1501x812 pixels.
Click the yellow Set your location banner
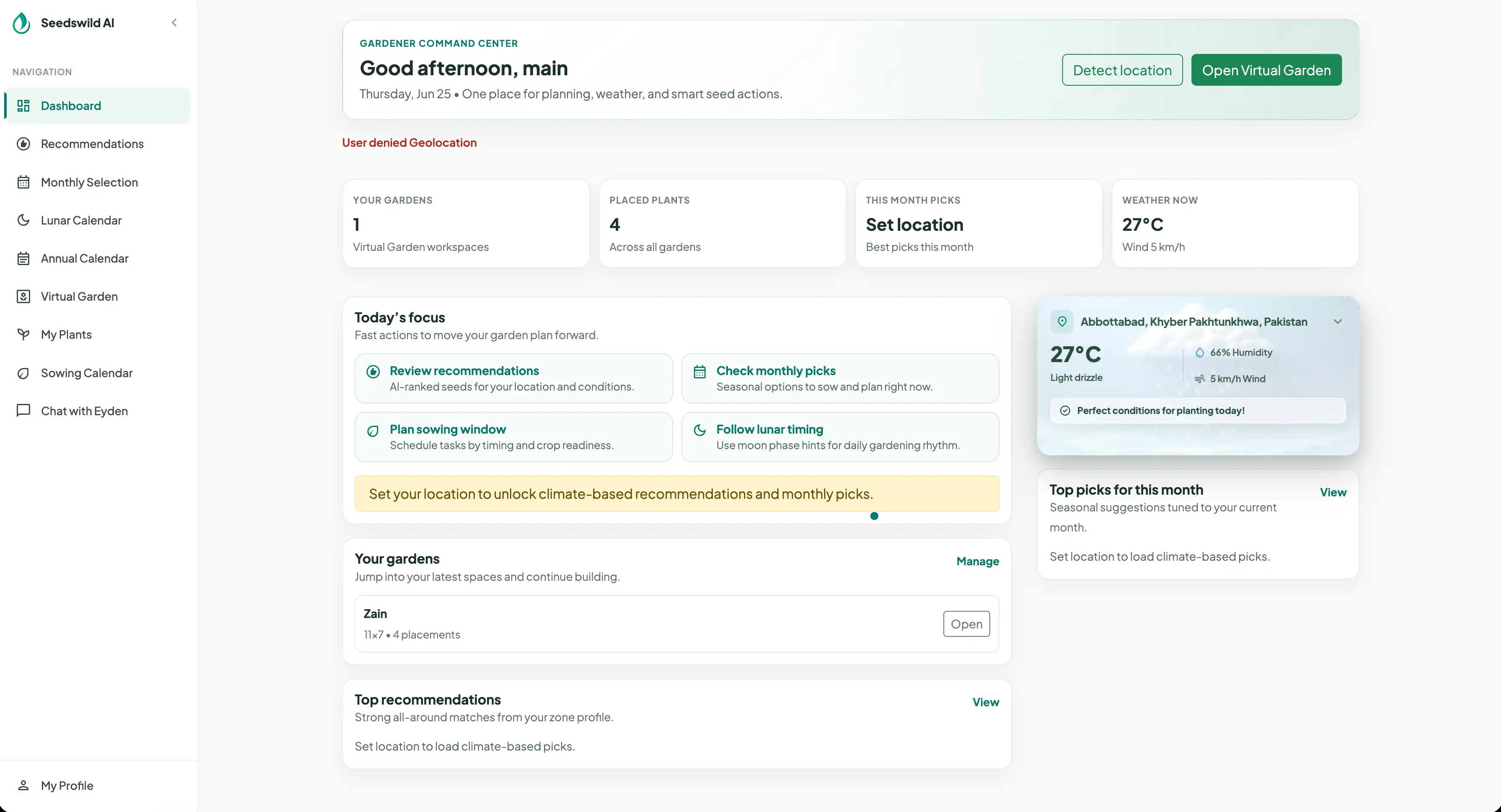(x=677, y=494)
